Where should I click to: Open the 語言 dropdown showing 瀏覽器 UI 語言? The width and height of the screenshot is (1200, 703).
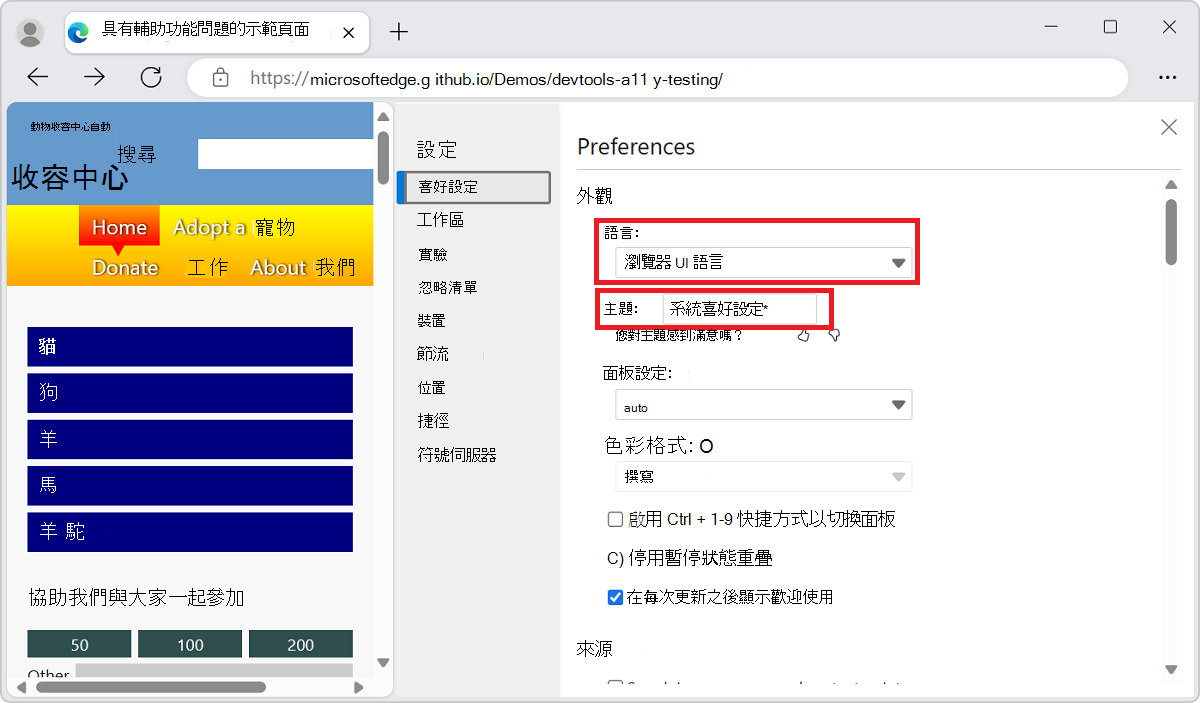[x=763, y=264]
